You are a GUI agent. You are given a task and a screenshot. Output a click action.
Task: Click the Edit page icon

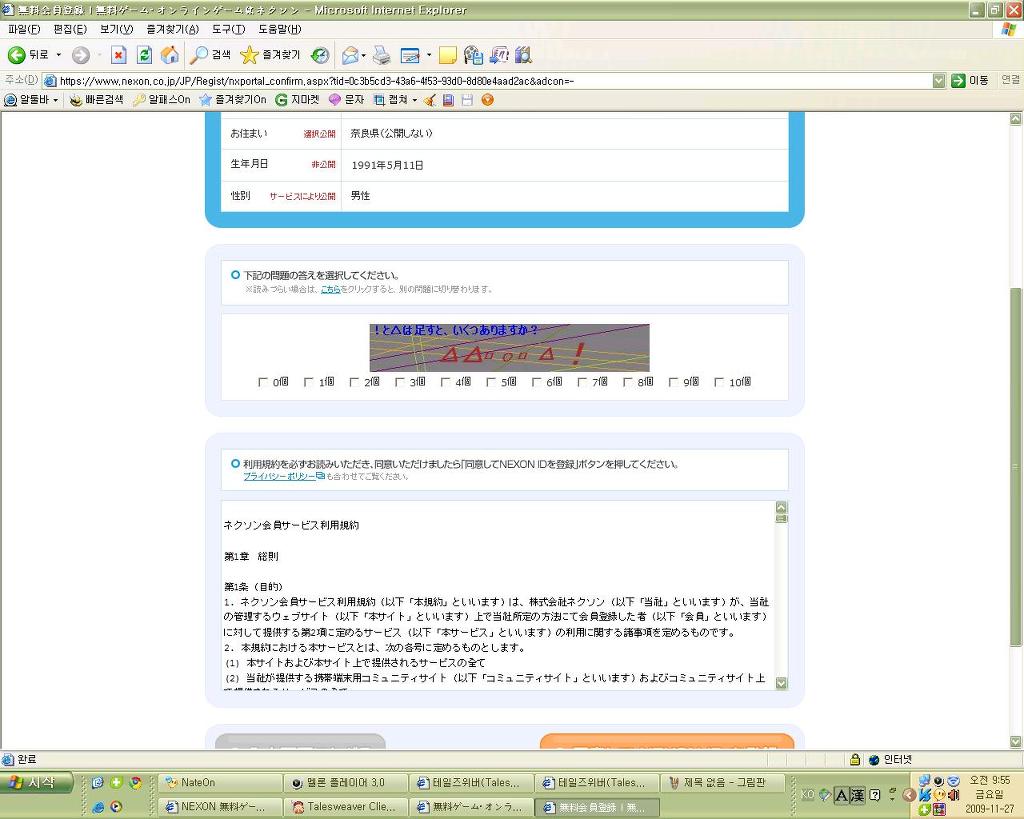(410, 56)
